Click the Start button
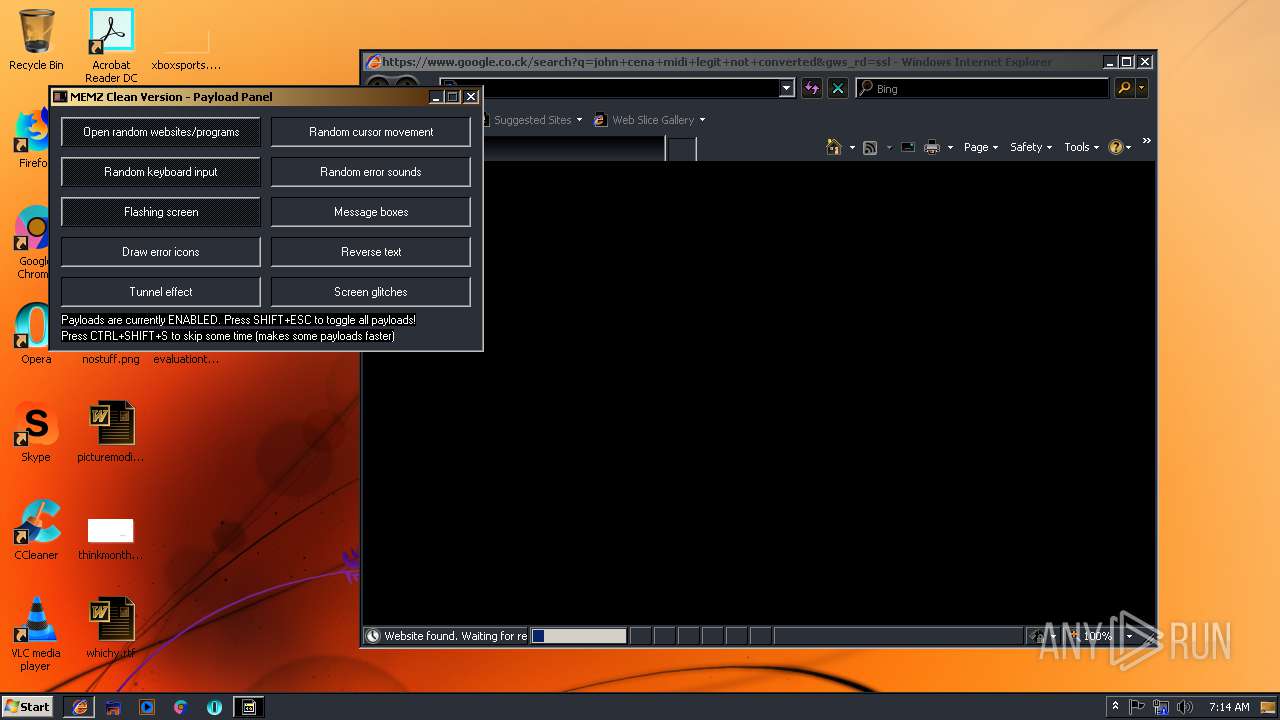The image size is (1280, 720). [x=27, y=706]
